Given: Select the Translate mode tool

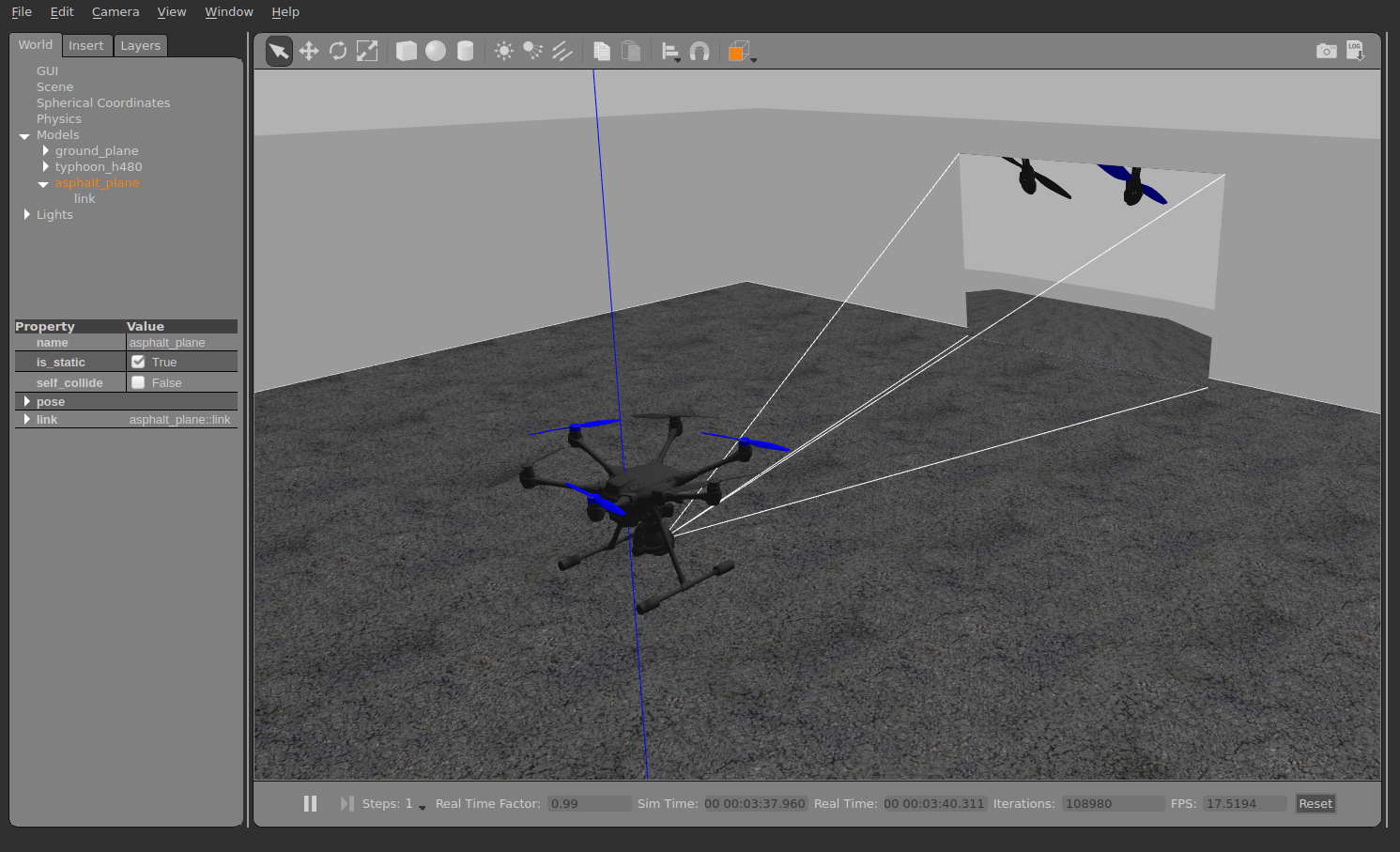Looking at the screenshot, I should [x=309, y=51].
